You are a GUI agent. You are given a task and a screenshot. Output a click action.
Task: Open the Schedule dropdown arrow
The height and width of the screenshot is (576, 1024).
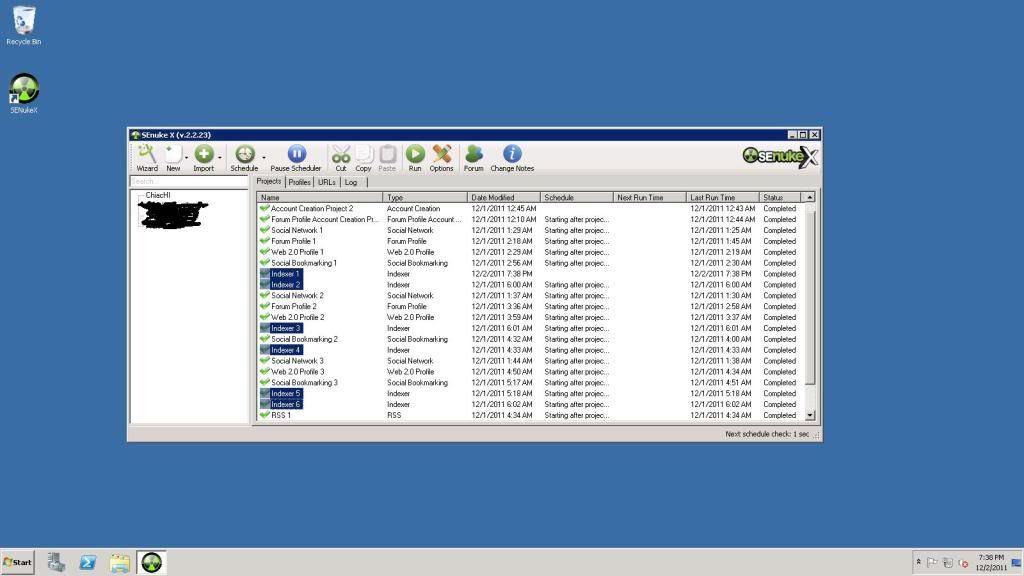pyautogui.click(x=264, y=157)
